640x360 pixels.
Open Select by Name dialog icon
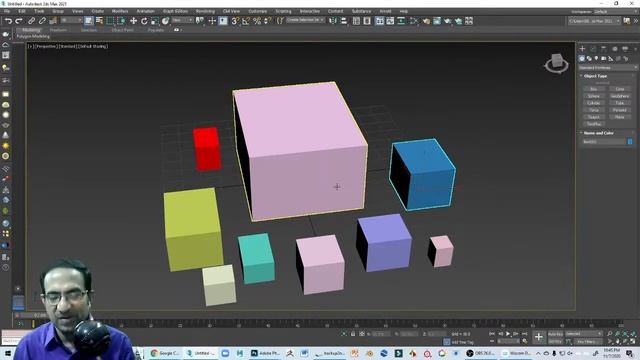pyautogui.click(x=99, y=21)
